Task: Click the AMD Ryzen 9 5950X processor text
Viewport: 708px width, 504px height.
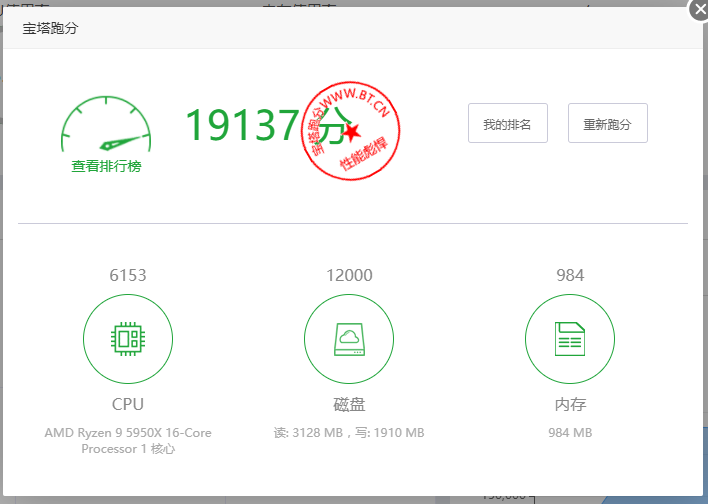Action: coord(128,440)
